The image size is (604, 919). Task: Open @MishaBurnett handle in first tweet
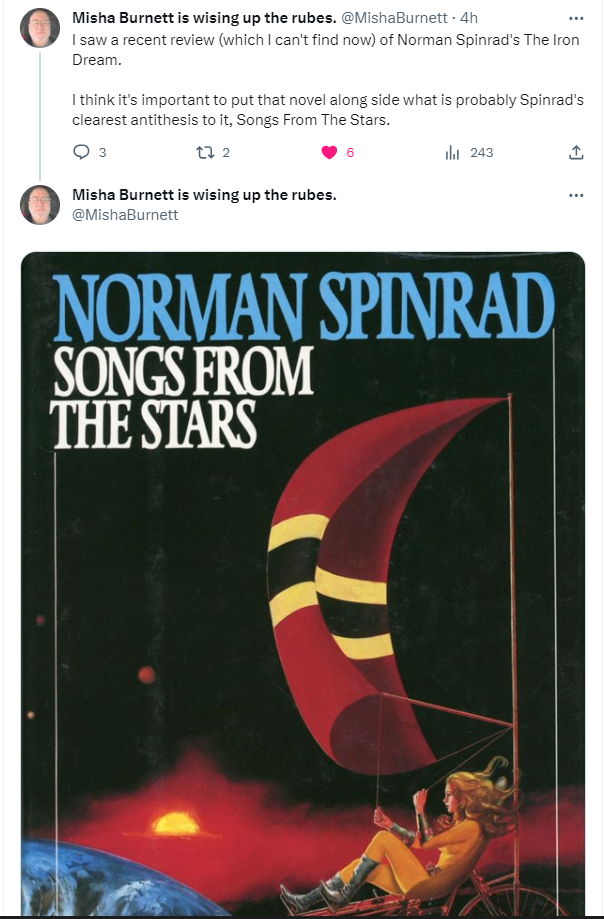pos(394,18)
